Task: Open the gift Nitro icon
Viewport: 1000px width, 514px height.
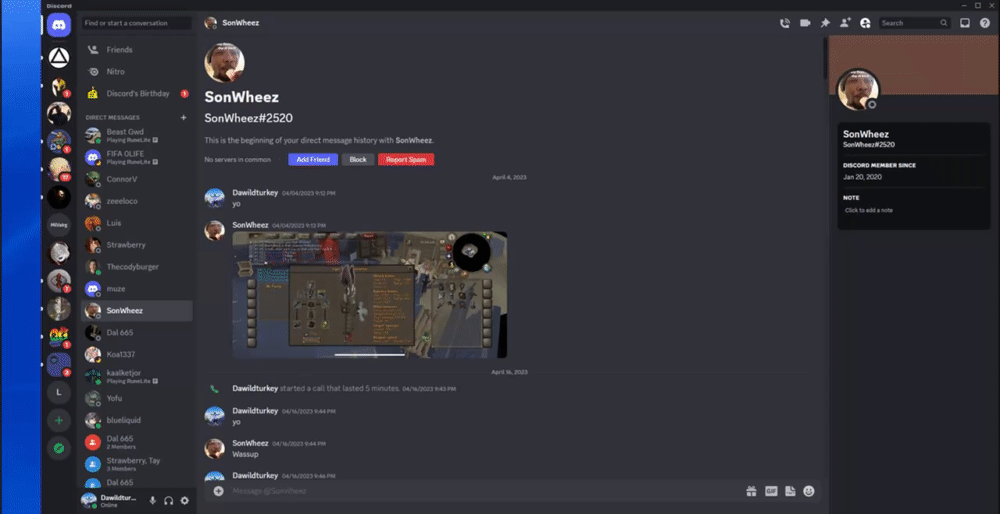Action: (751, 491)
